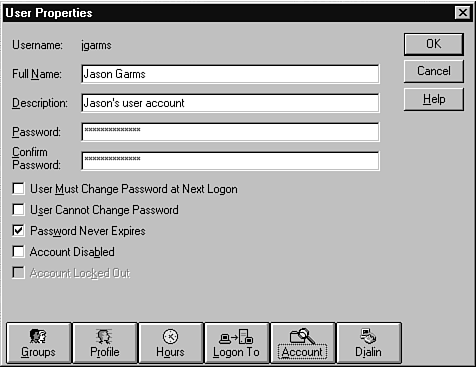Open the Profile settings icon button
The image size is (476, 368).
105,343
